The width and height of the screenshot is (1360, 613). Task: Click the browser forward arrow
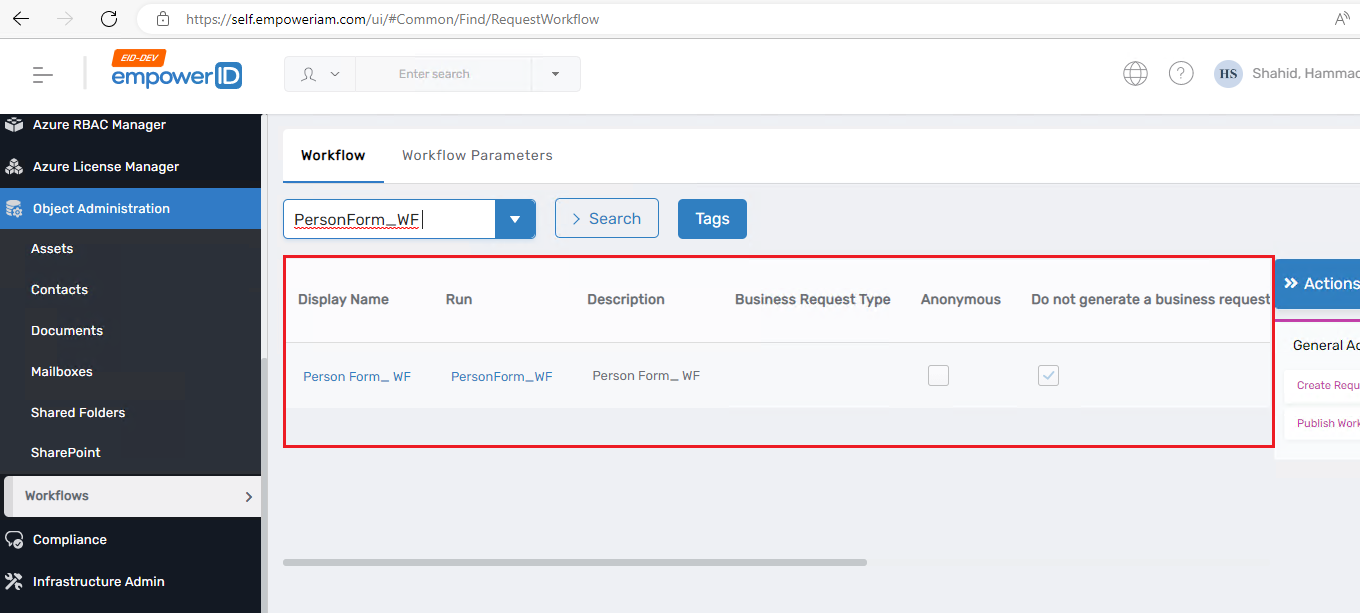click(x=65, y=19)
